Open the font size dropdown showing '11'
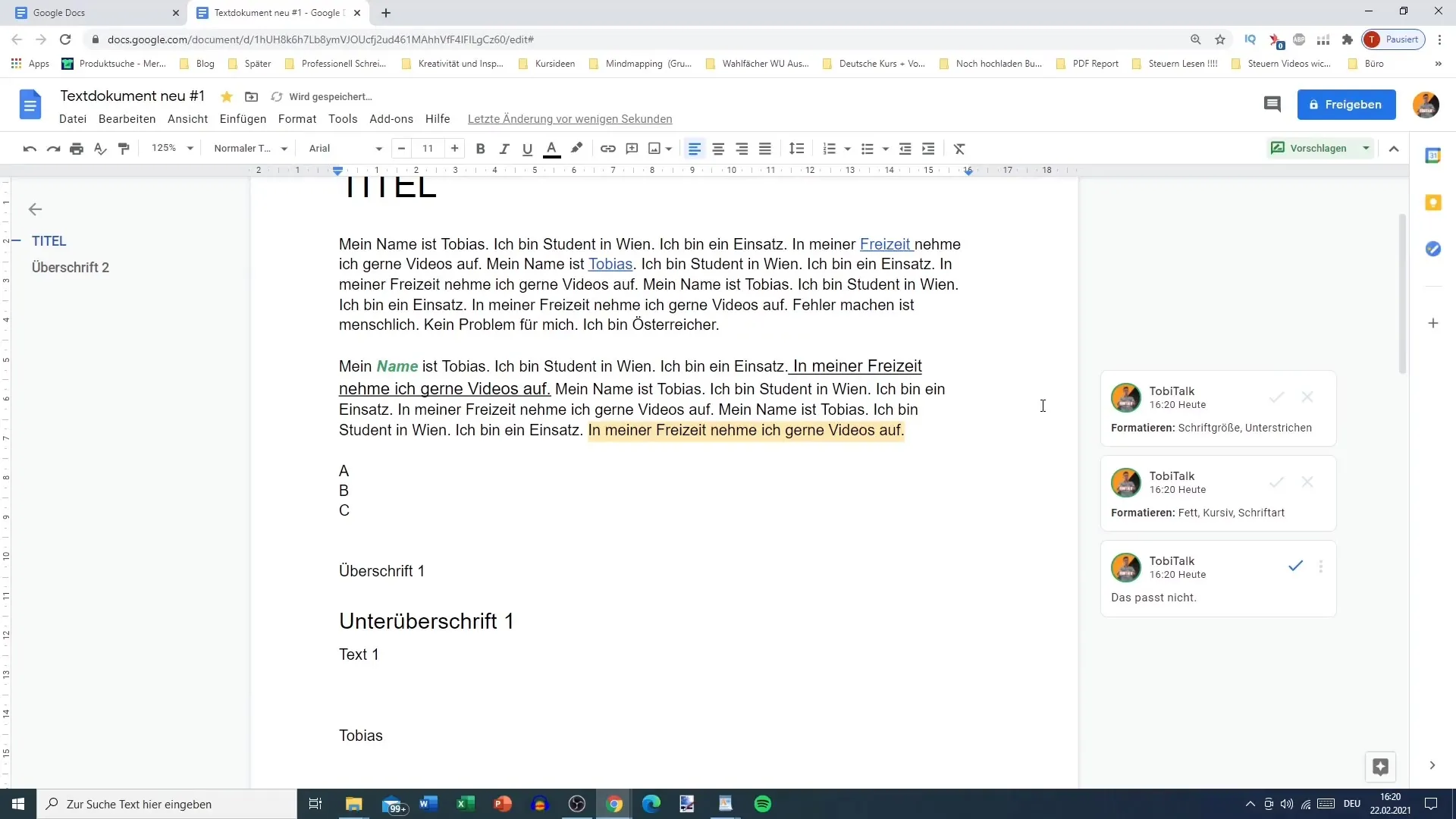Image resolution: width=1456 pixels, height=819 pixels. (x=428, y=148)
